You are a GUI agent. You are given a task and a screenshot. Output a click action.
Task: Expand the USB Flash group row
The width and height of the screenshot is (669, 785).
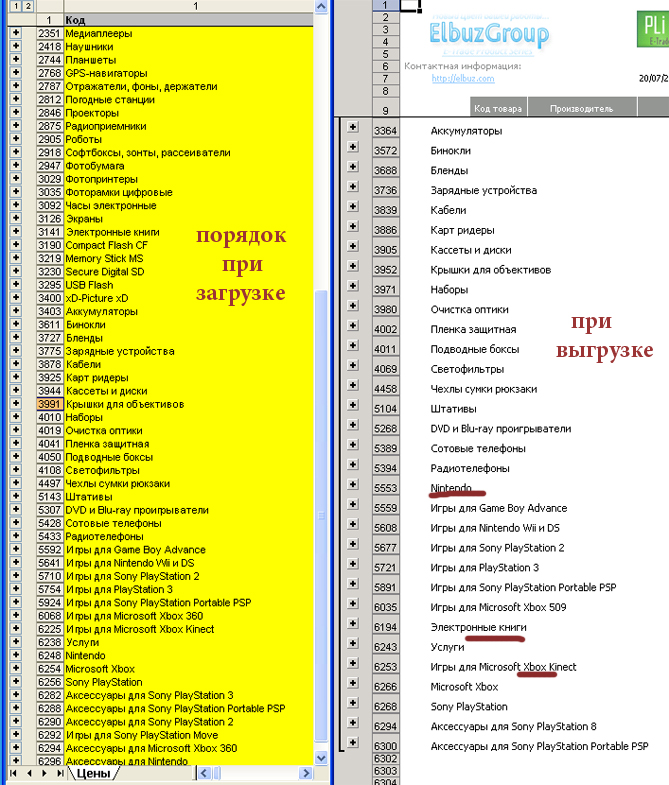(16, 284)
